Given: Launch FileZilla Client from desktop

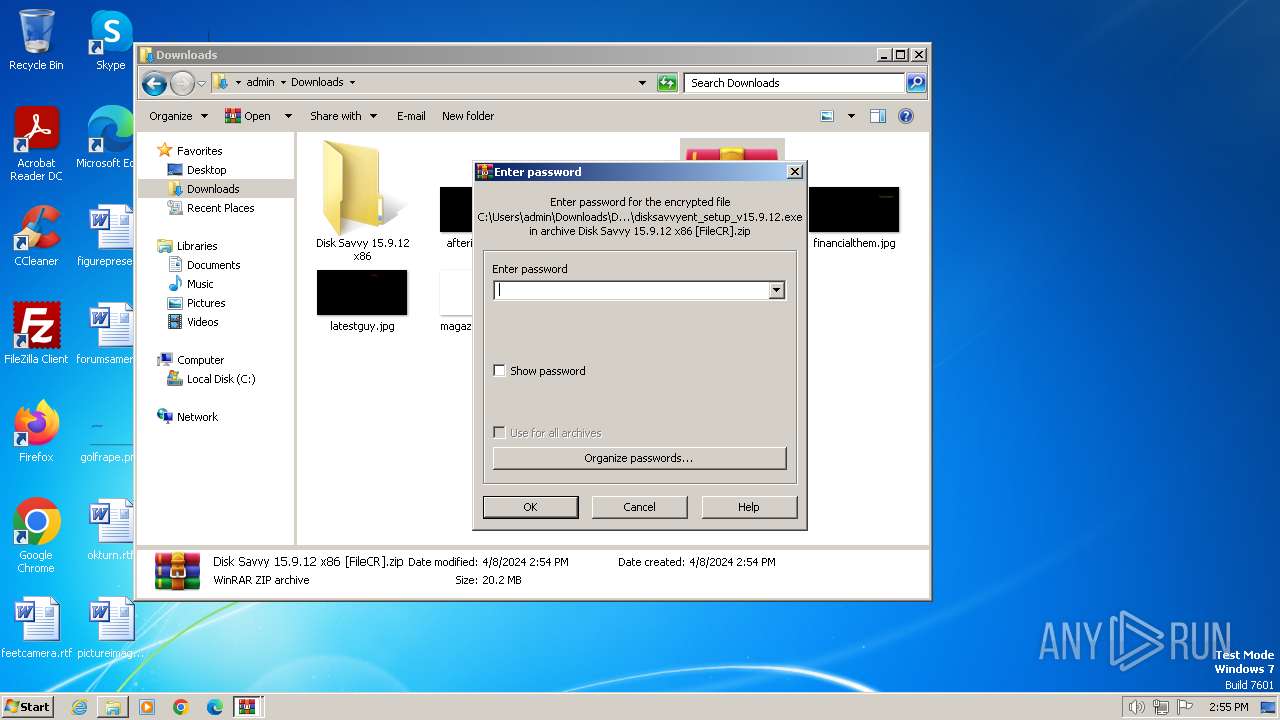Looking at the screenshot, I should click(36, 333).
